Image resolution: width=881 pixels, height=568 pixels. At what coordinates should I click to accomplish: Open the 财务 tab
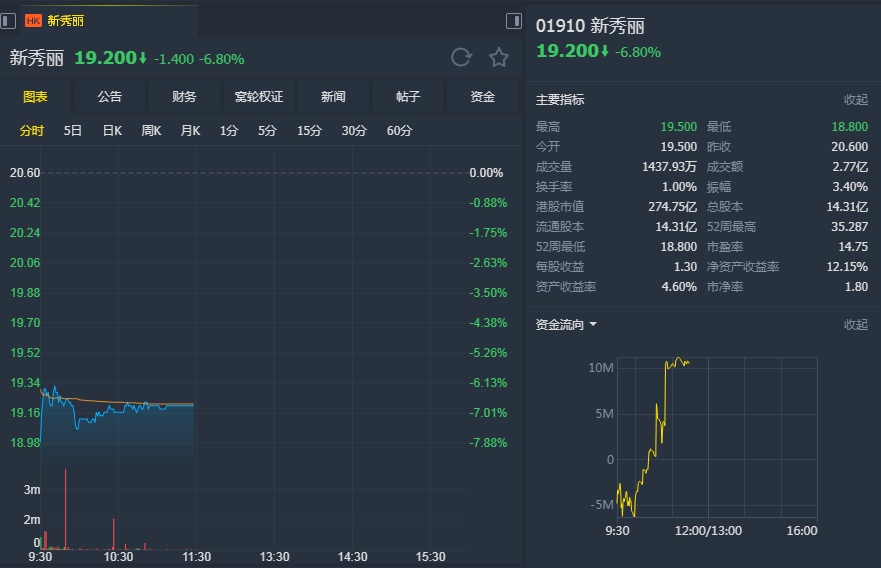tap(184, 97)
